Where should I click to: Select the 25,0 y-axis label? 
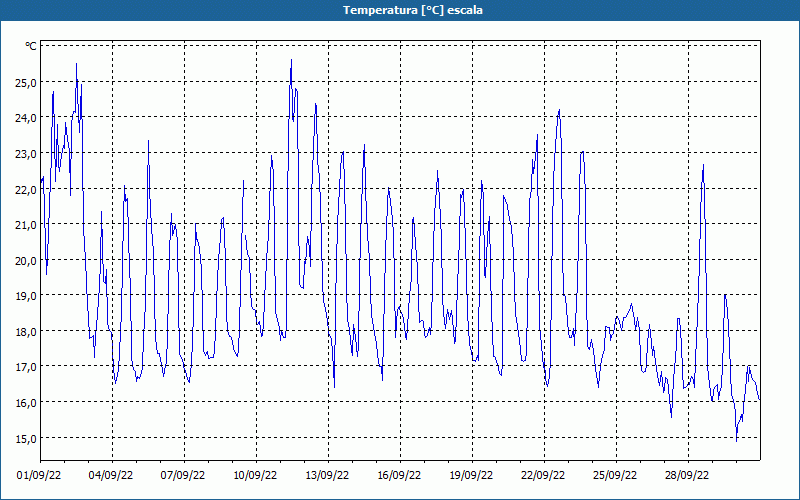(26, 82)
